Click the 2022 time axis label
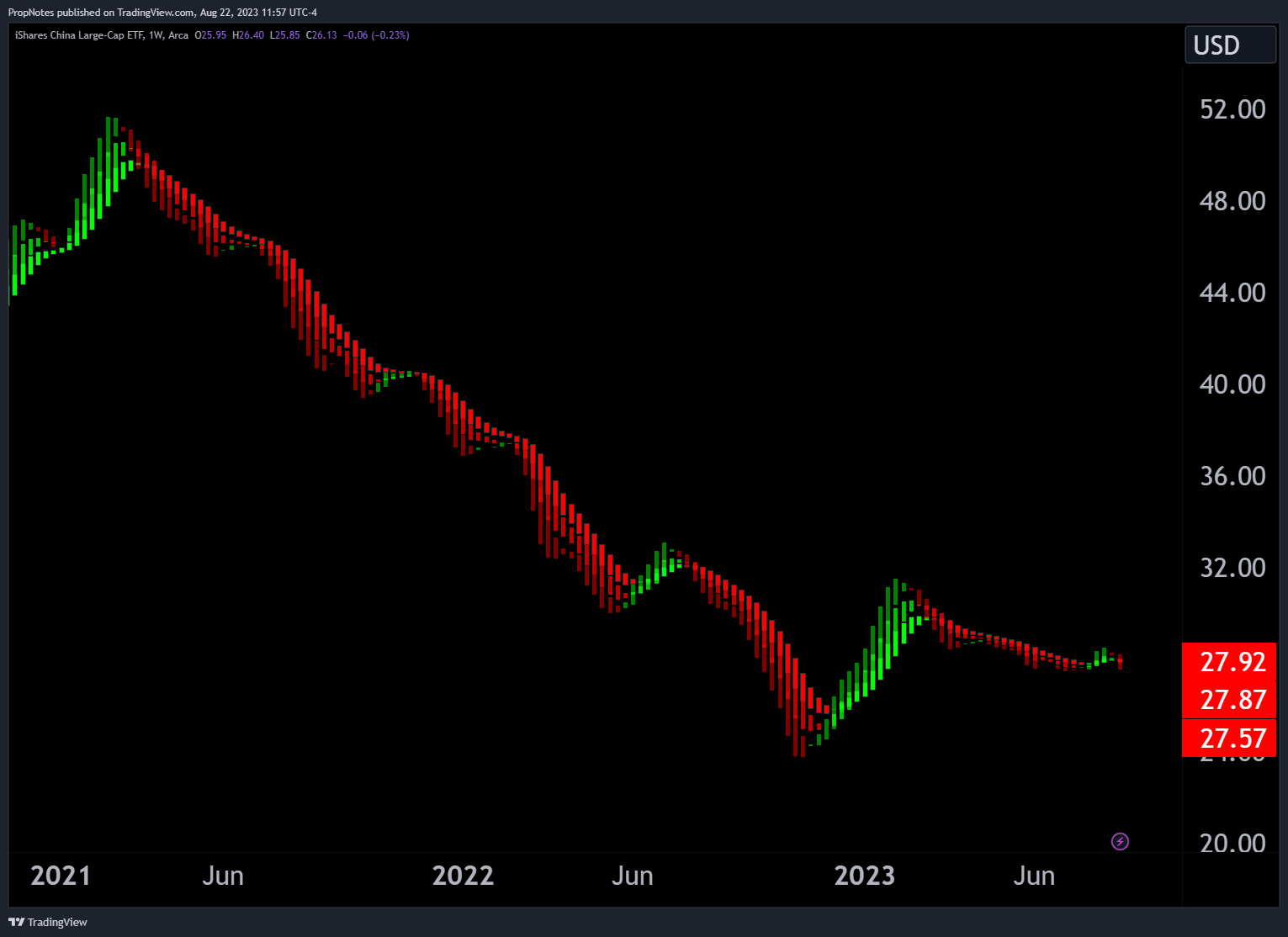Viewport: 1288px width, 937px height. tap(463, 876)
